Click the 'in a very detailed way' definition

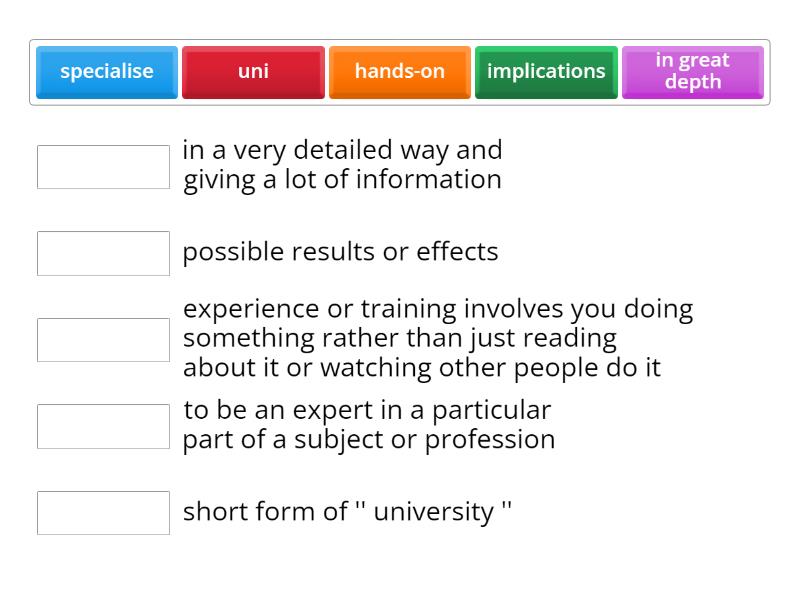click(342, 165)
